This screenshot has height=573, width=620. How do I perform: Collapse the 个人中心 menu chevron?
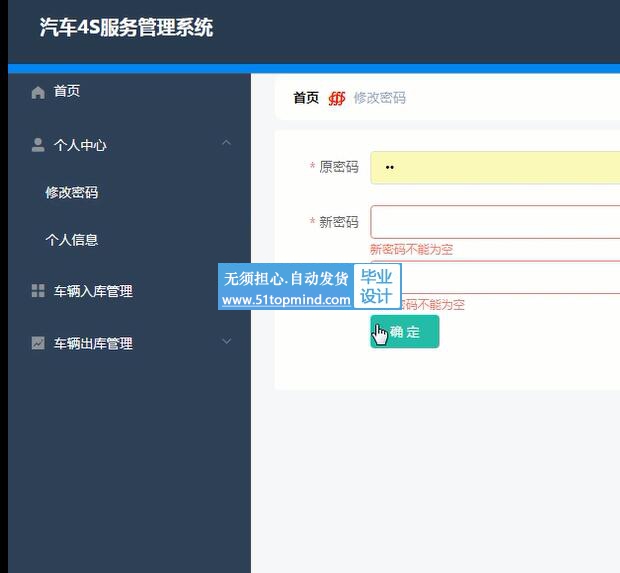click(227, 143)
